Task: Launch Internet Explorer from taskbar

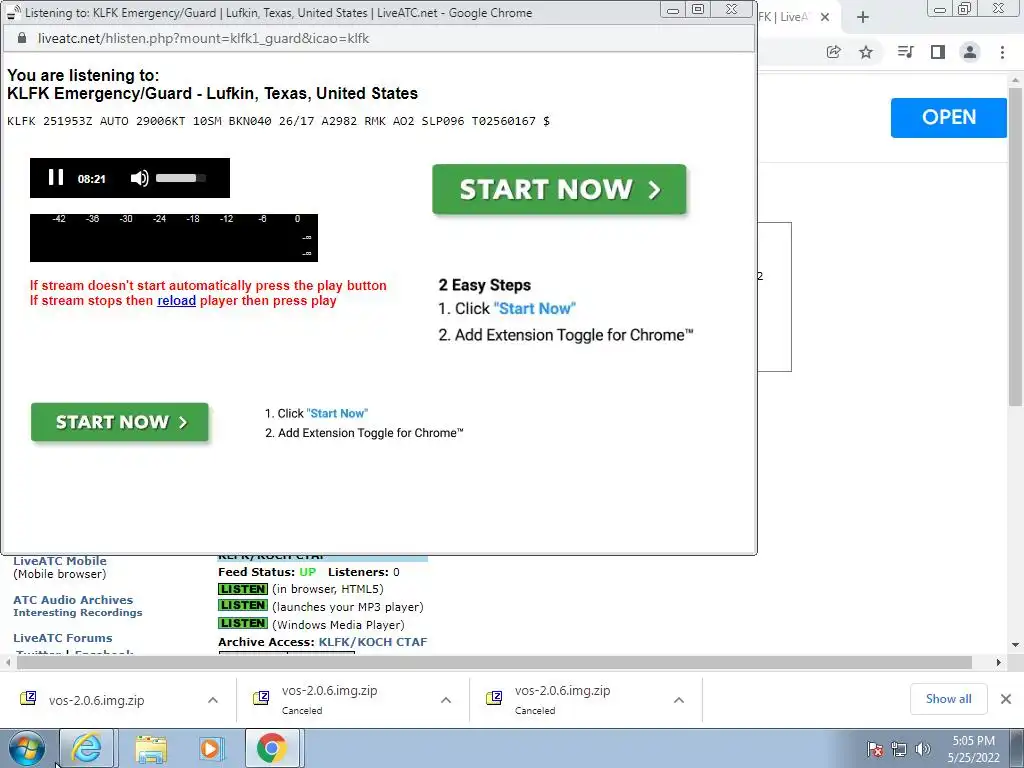Action: pos(88,748)
